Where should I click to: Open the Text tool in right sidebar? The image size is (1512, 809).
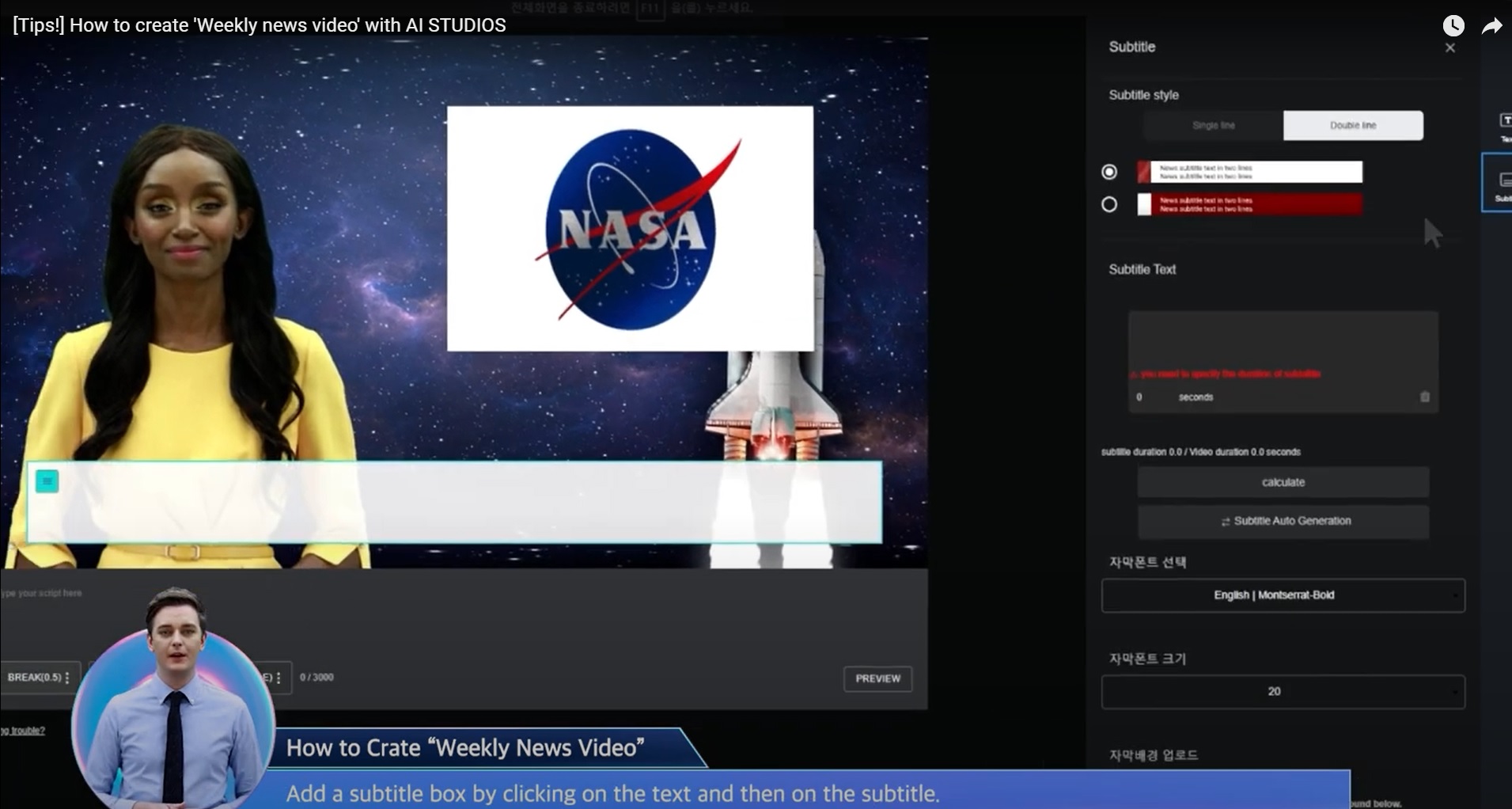click(1504, 126)
